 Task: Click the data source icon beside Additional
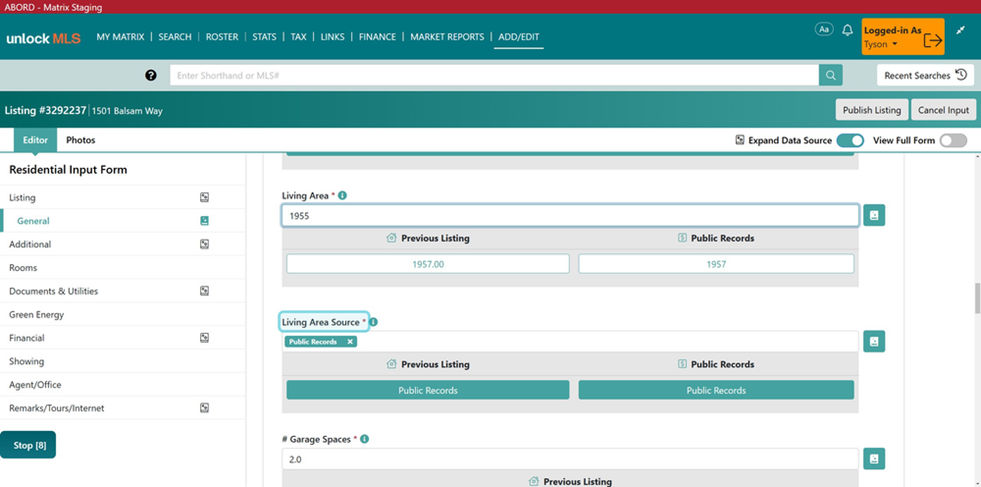click(x=204, y=244)
